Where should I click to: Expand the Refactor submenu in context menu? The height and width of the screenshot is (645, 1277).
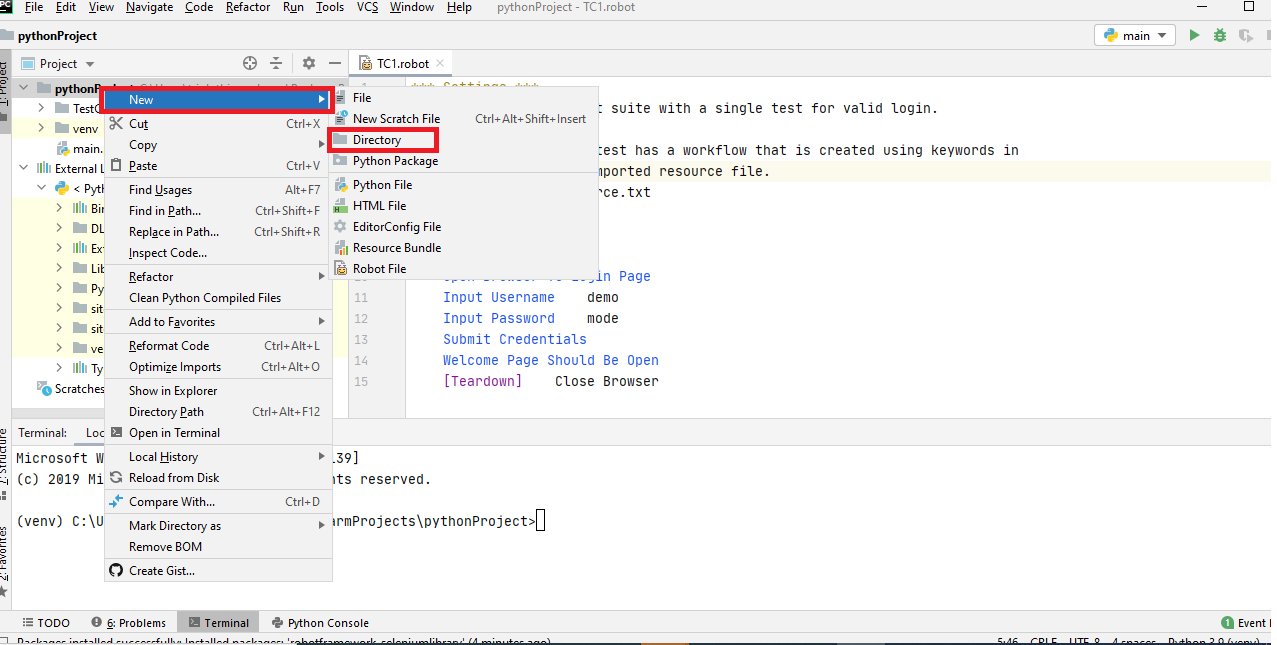pos(216,277)
